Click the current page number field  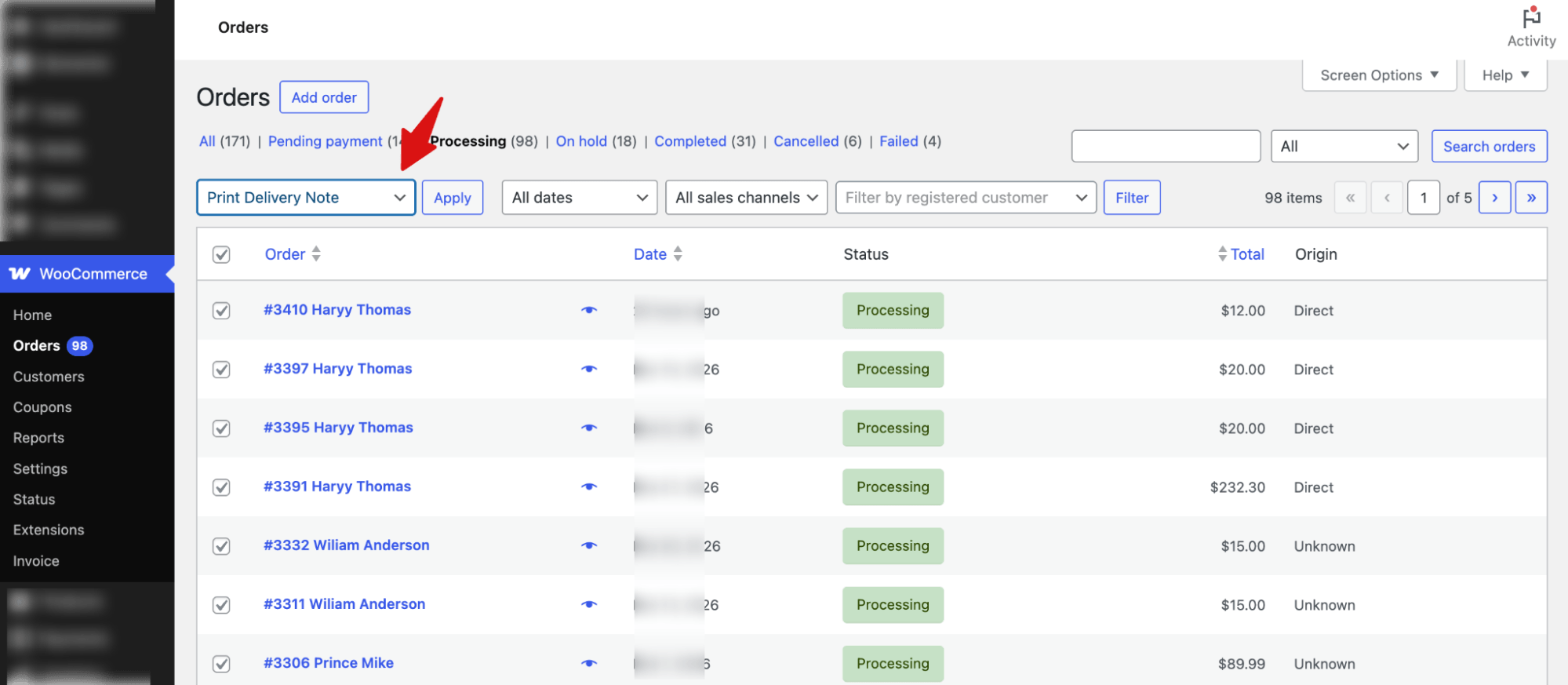coord(1423,198)
